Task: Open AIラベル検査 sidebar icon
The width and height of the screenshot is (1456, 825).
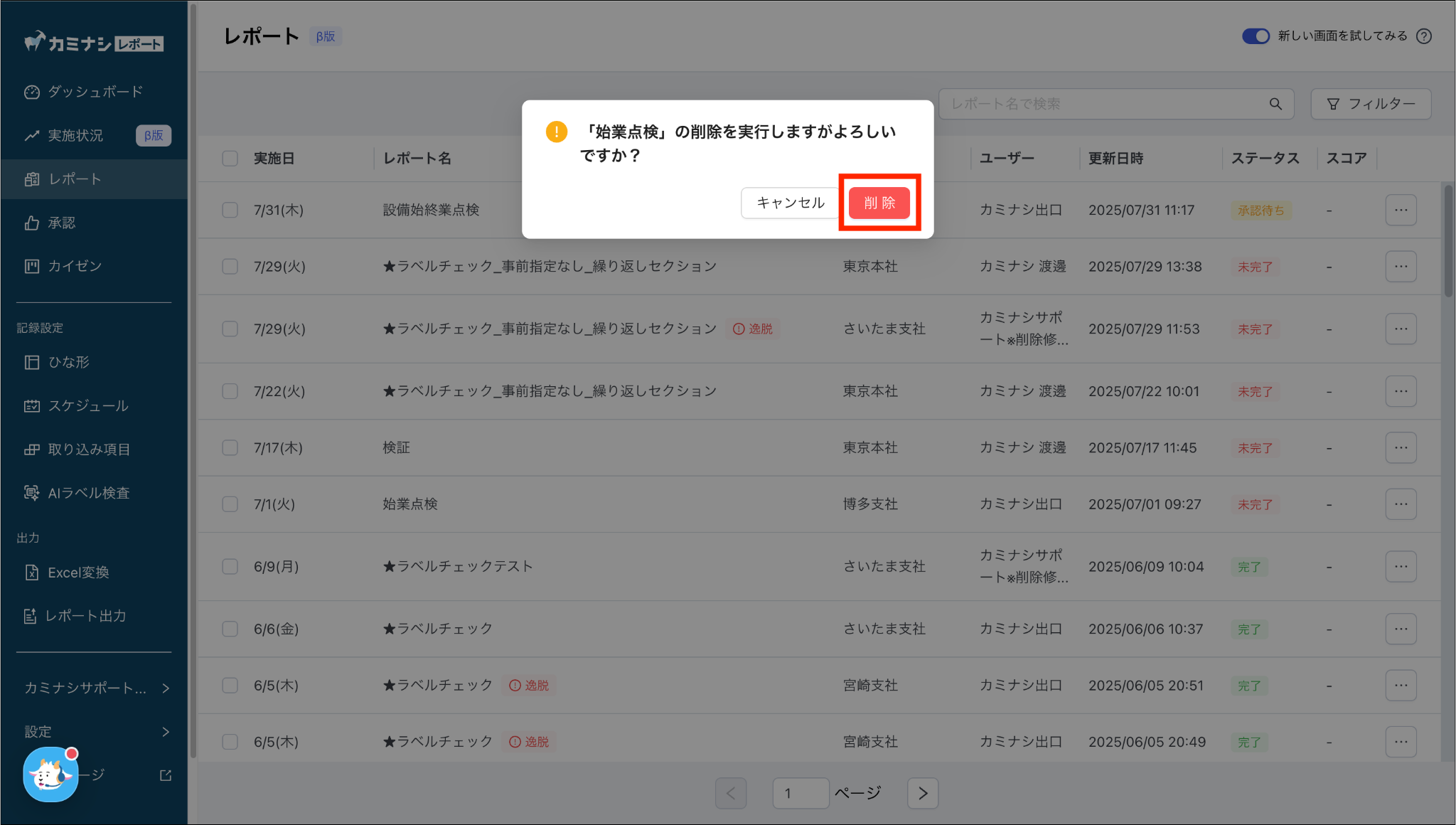Action: click(x=31, y=493)
